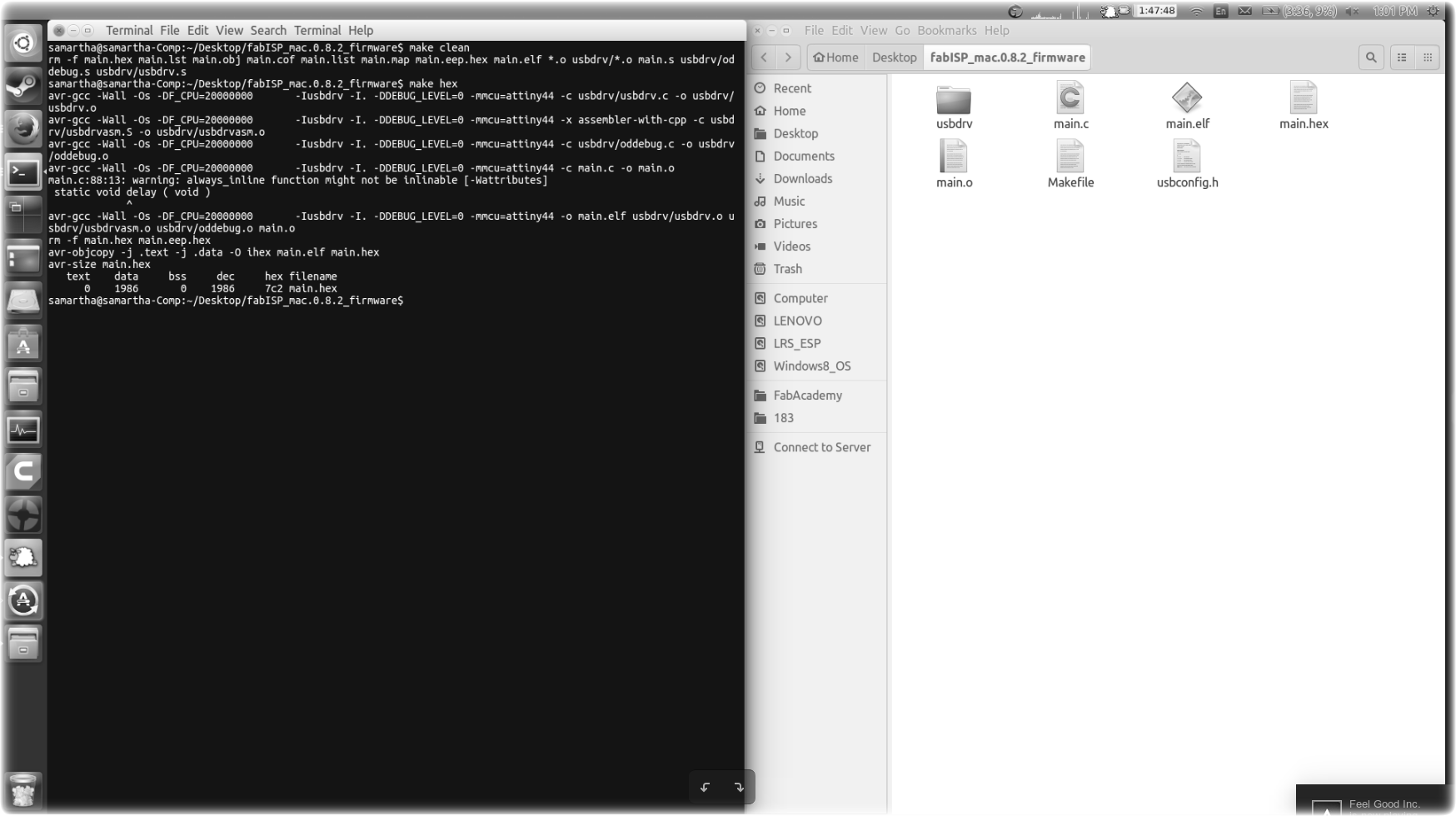Switch Files to icon grid view

pos(1427,57)
